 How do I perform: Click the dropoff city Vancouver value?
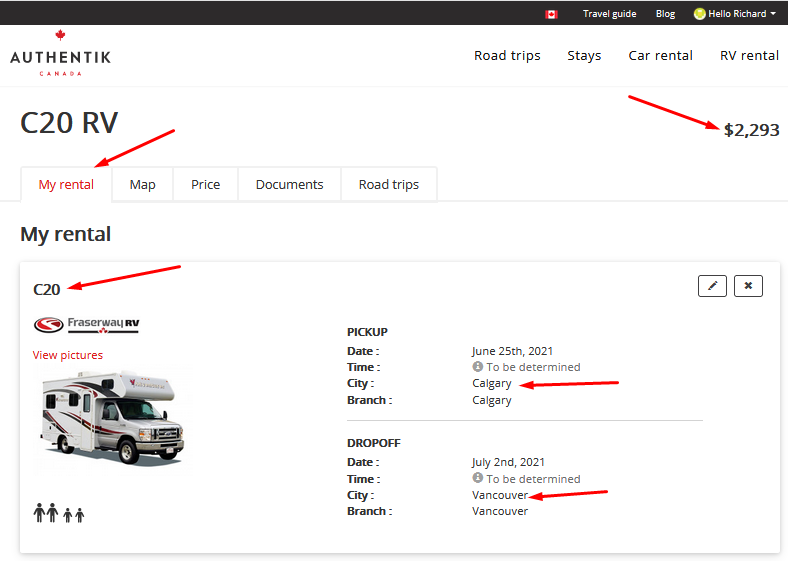click(x=500, y=495)
